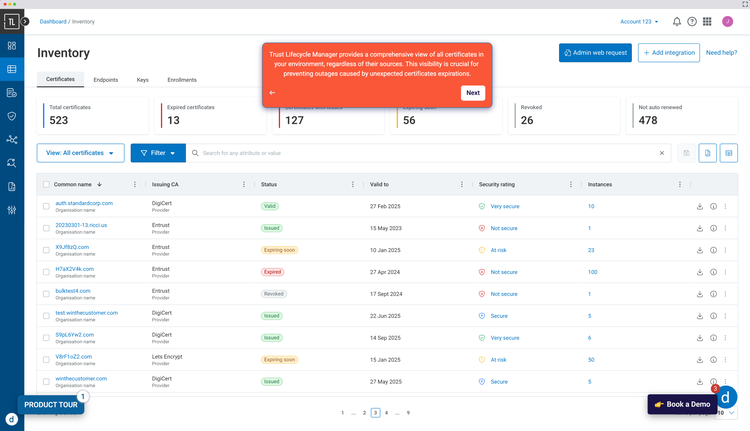750x431 pixels.
Task: Expand the Filter dropdown button
Action: click(x=156, y=153)
